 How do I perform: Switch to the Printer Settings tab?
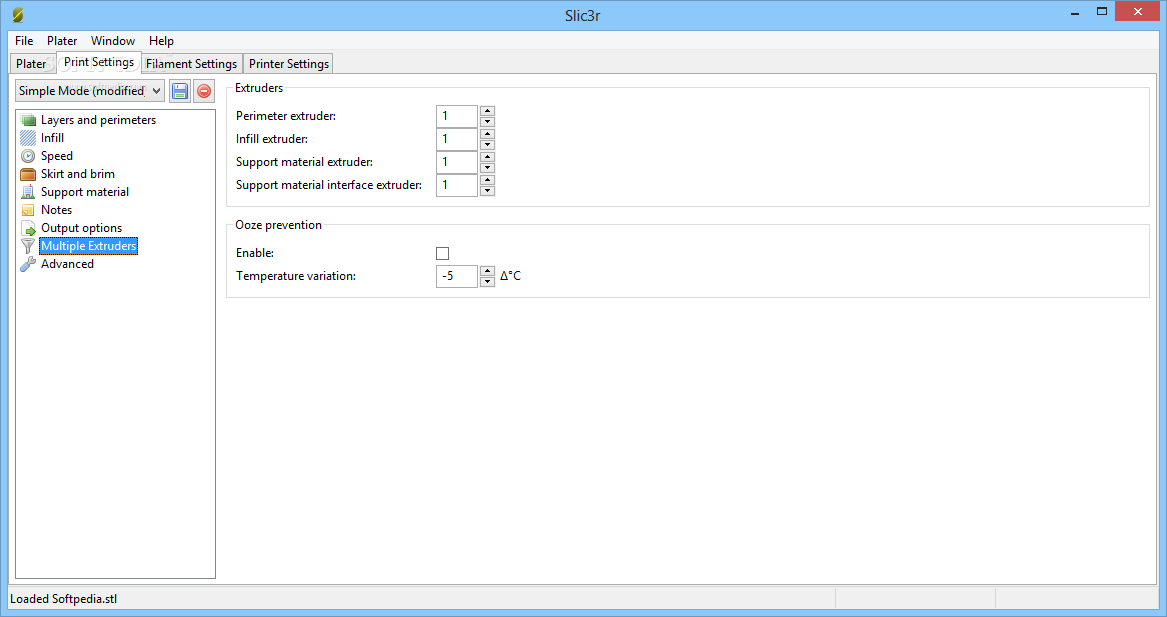(289, 64)
